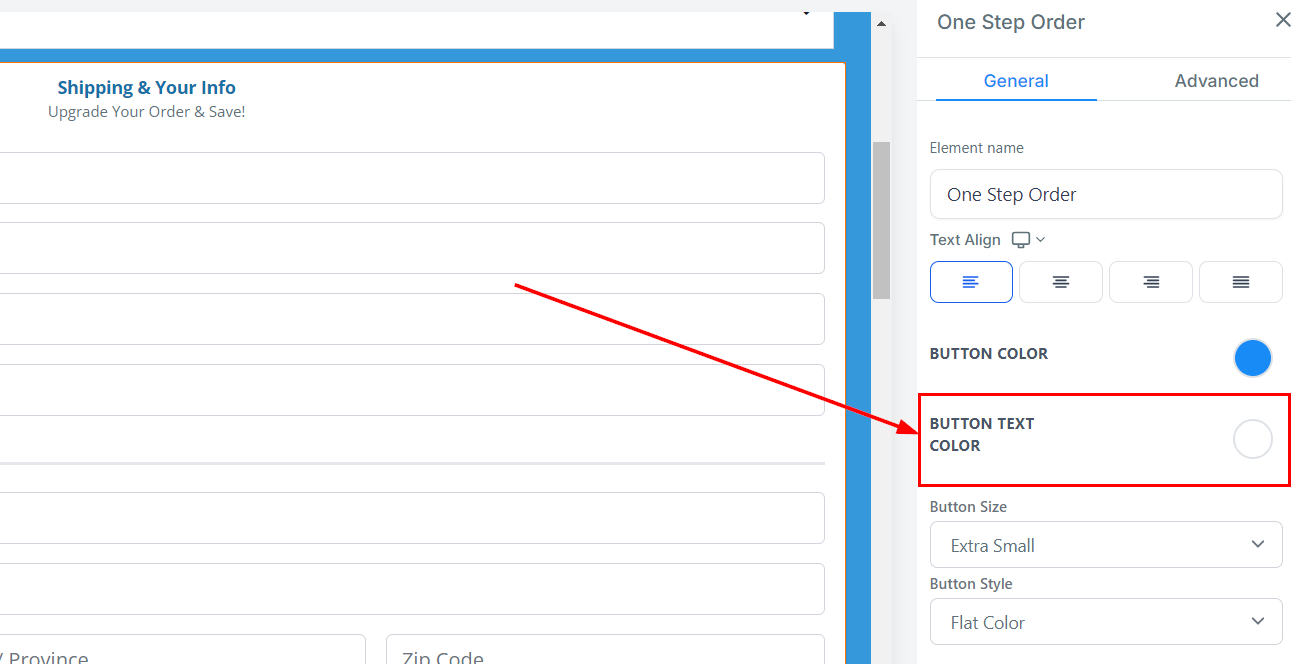Click the Element name input field
This screenshot has width=1291, height=664.
[x=1105, y=194]
